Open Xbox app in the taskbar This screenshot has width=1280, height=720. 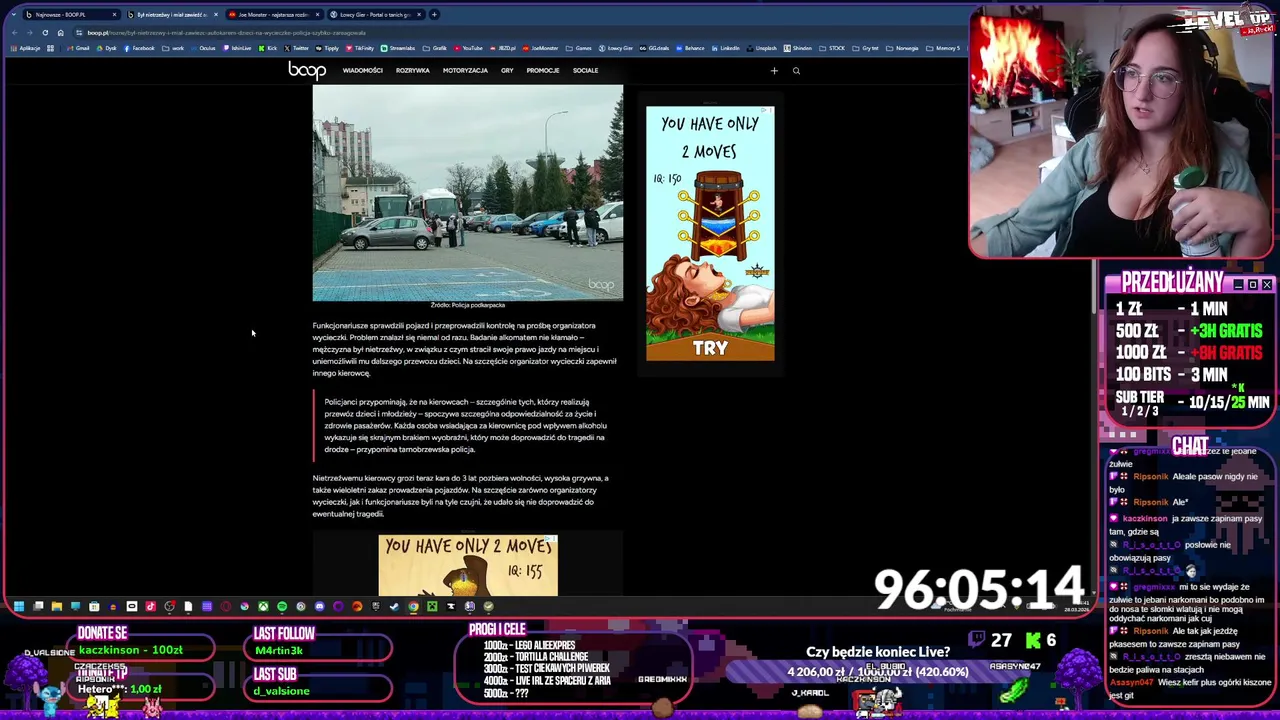coord(264,606)
